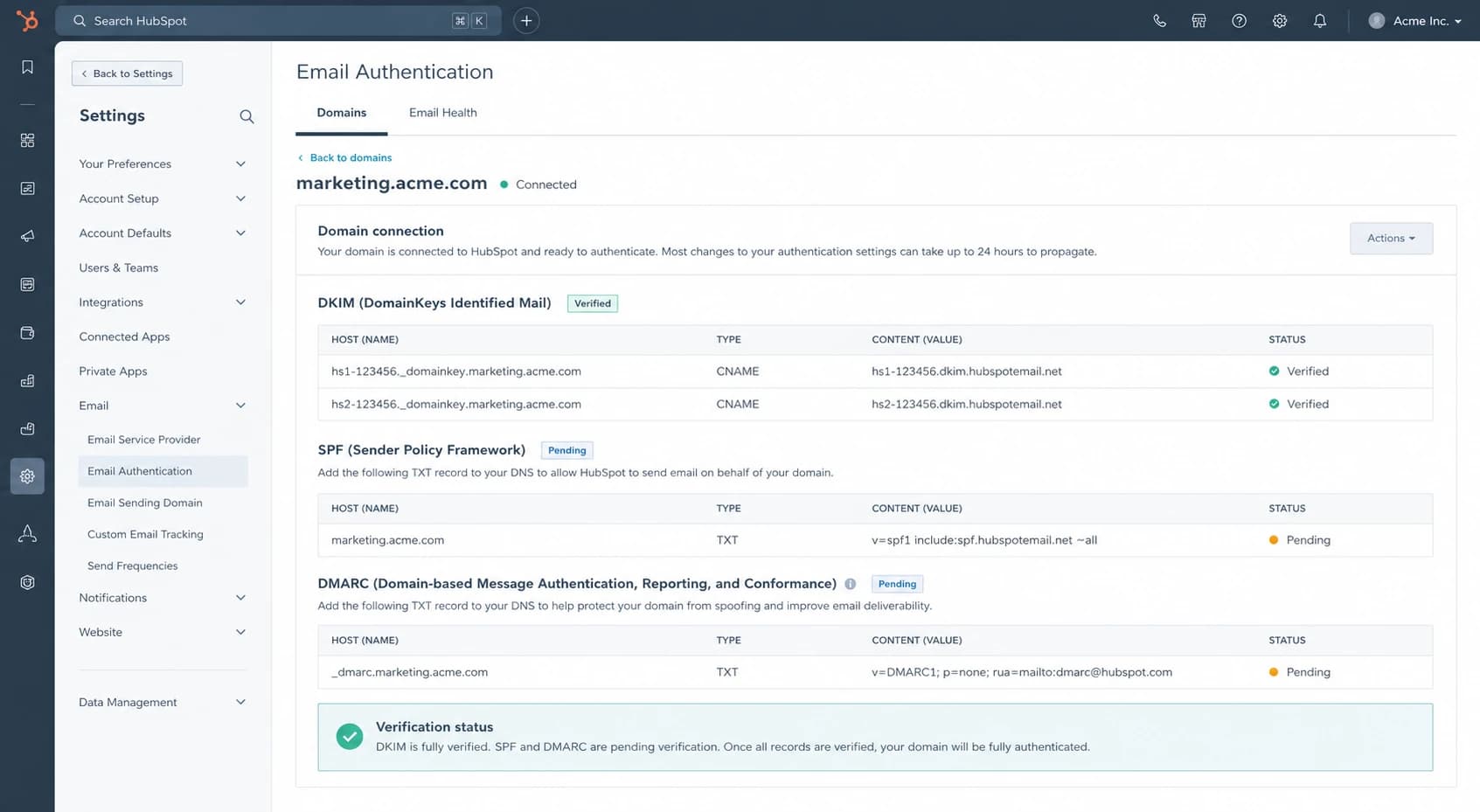Click Verification status green checkmark icon
Screen dimensions: 1480x812
[350, 737]
